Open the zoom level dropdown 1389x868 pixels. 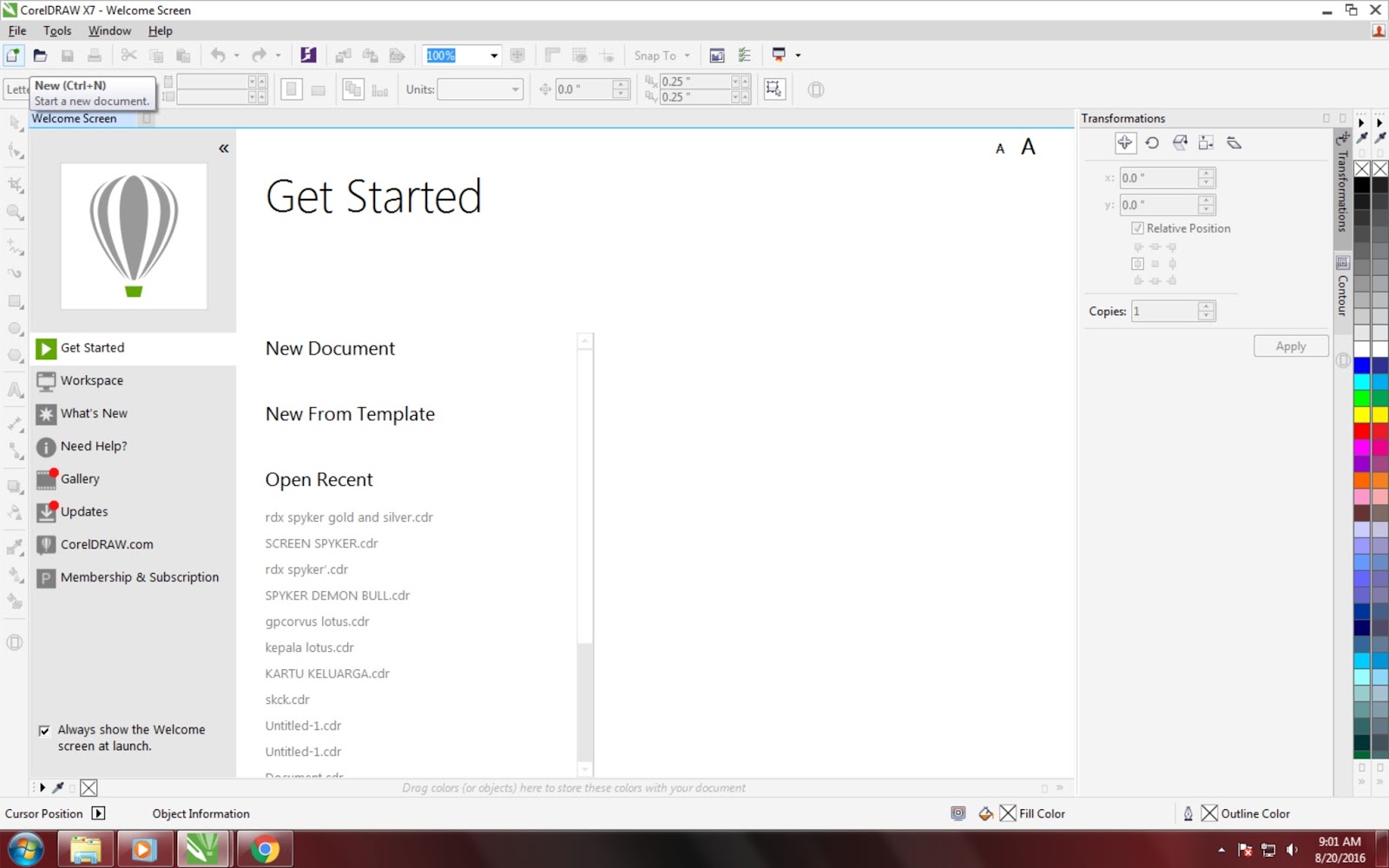(x=494, y=55)
